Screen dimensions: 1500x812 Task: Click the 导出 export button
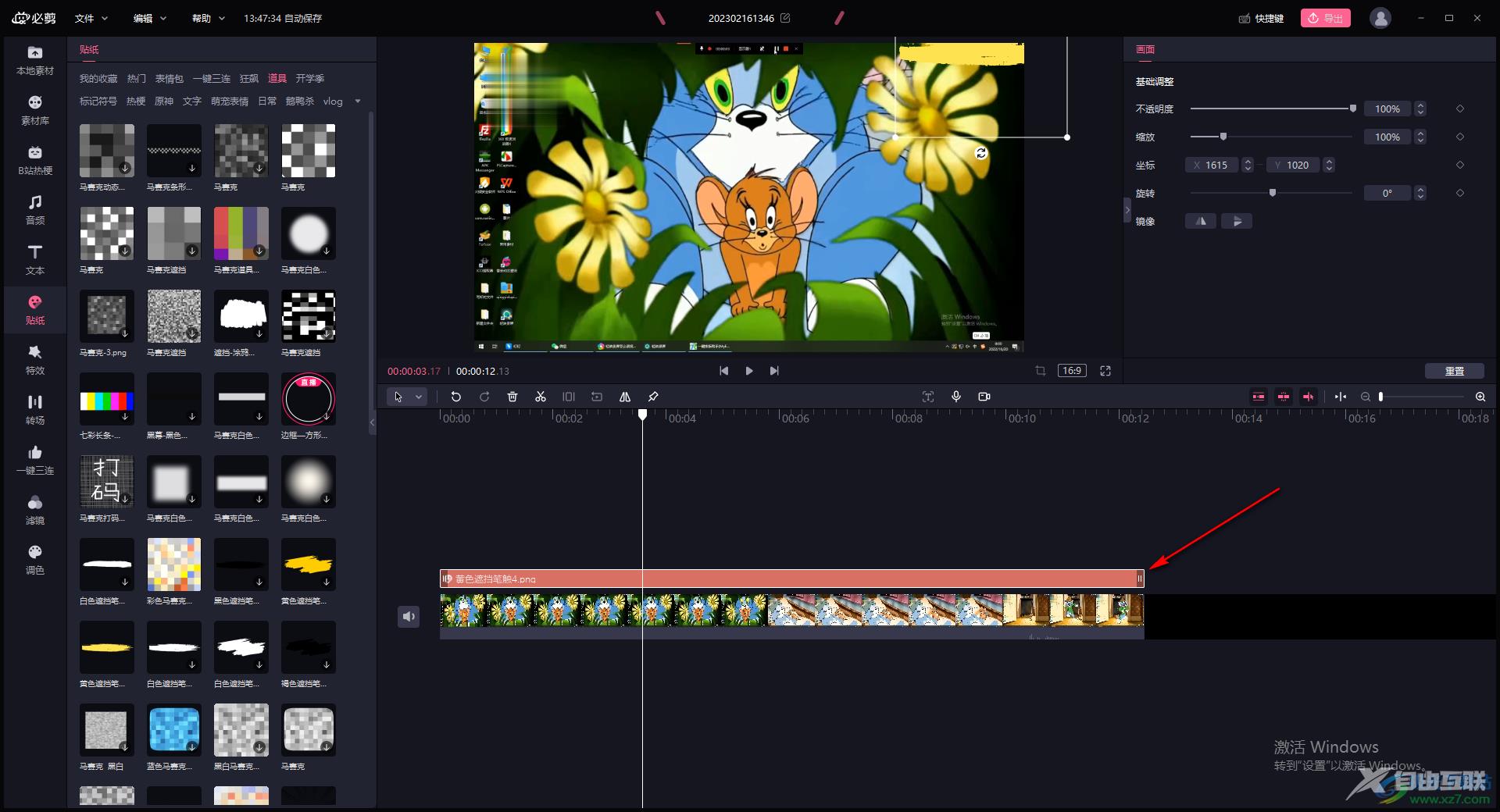click(x=1326, y=18)
